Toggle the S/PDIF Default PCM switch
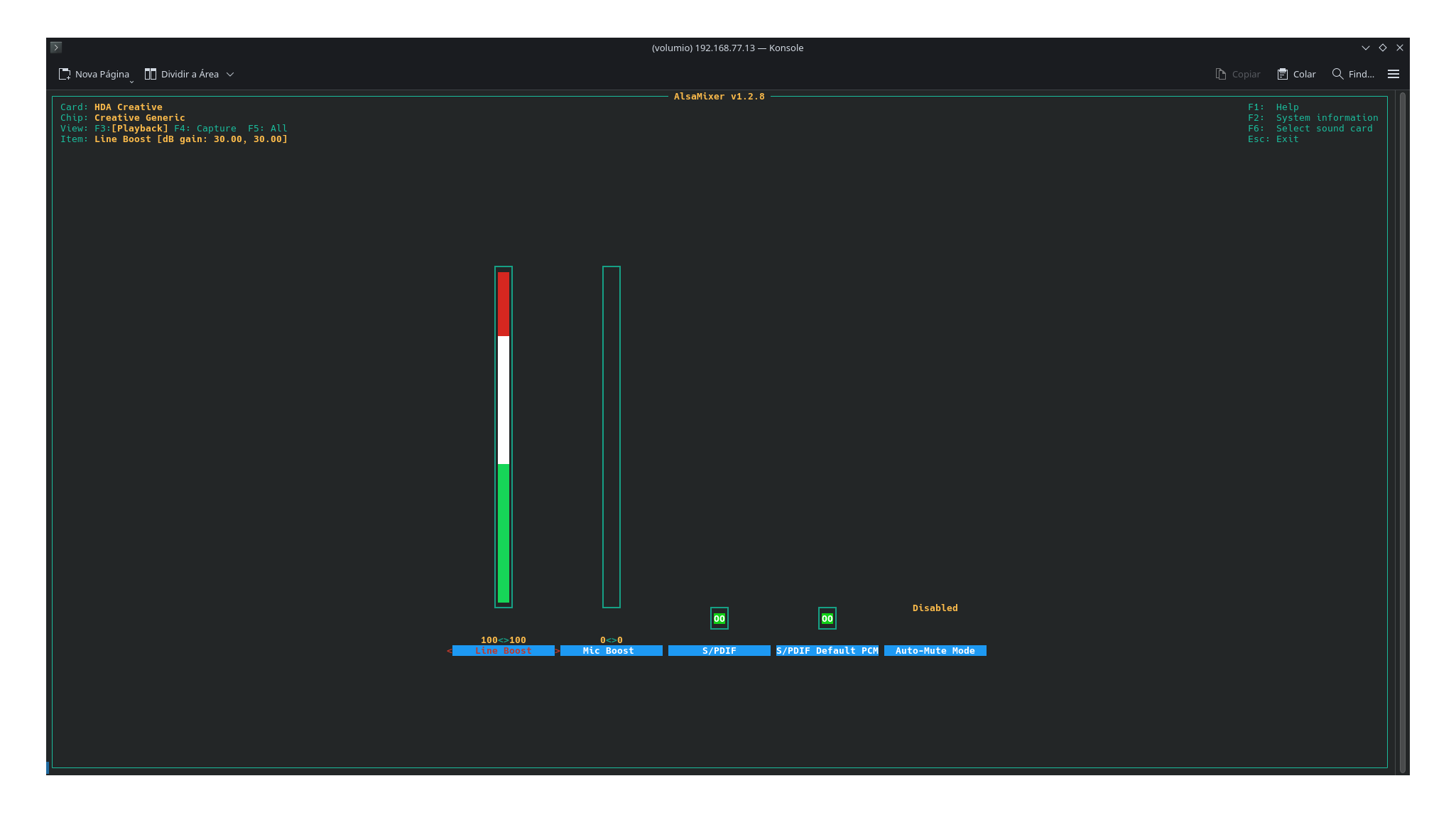The width and height of the screenshot is (1456, 830). [x=827, y=618]
